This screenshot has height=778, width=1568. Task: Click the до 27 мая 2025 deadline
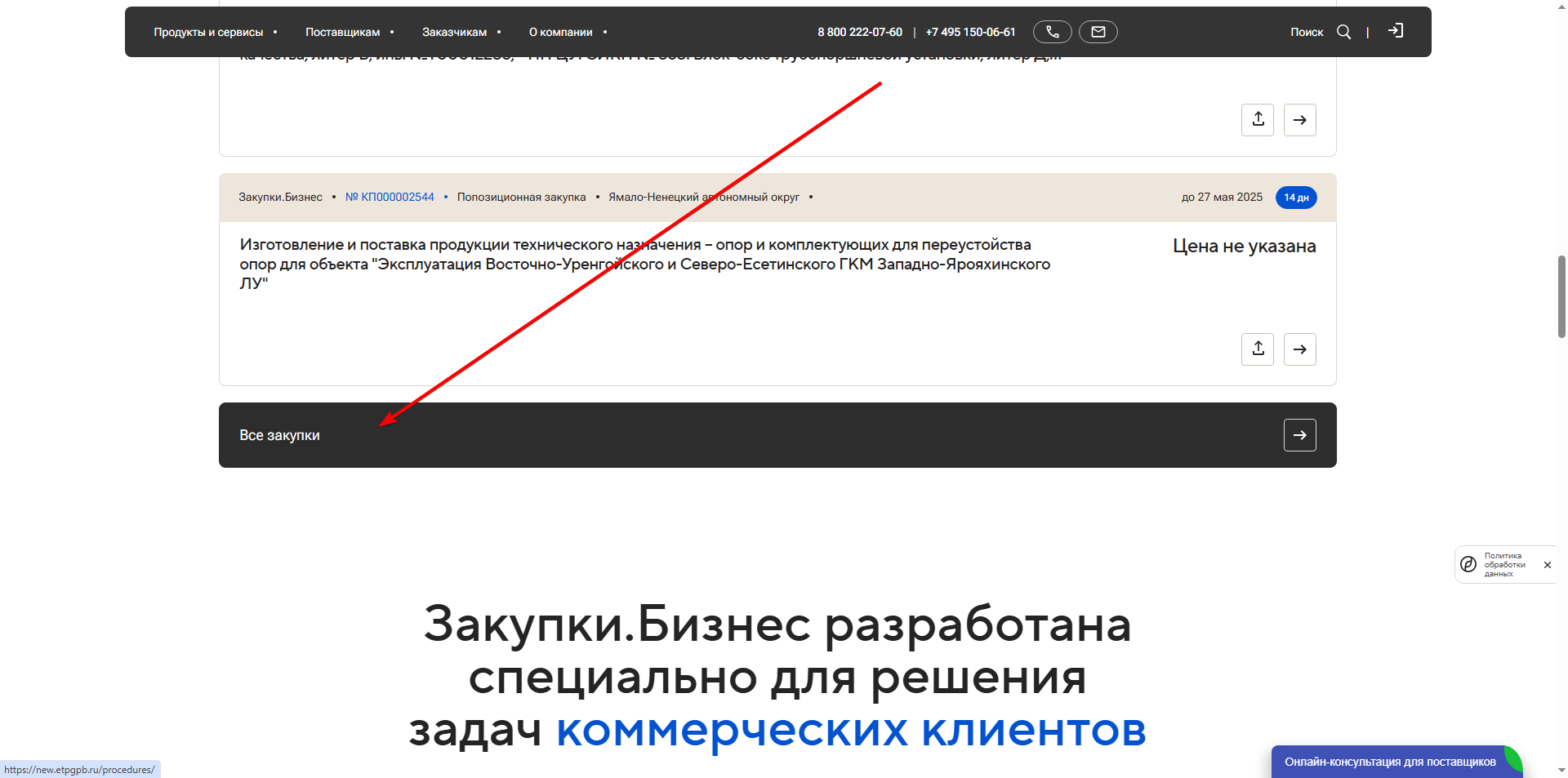[1222, 197]
